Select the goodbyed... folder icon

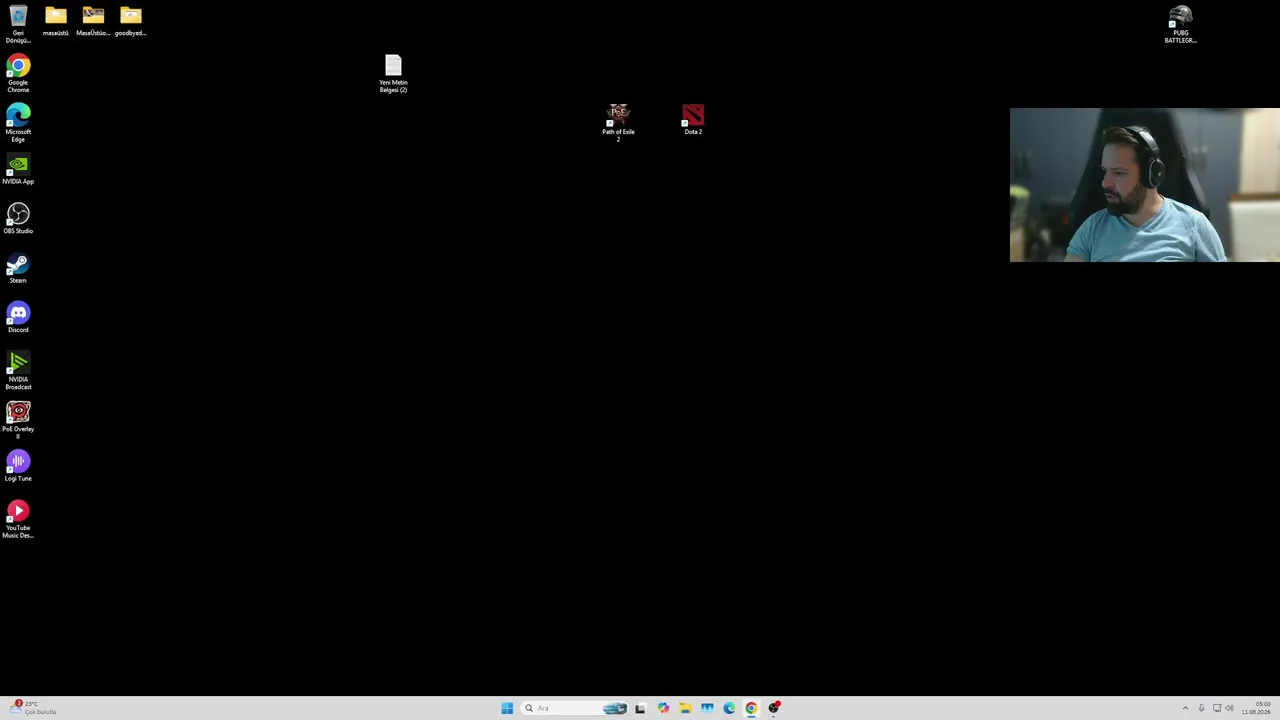(131, 22)
